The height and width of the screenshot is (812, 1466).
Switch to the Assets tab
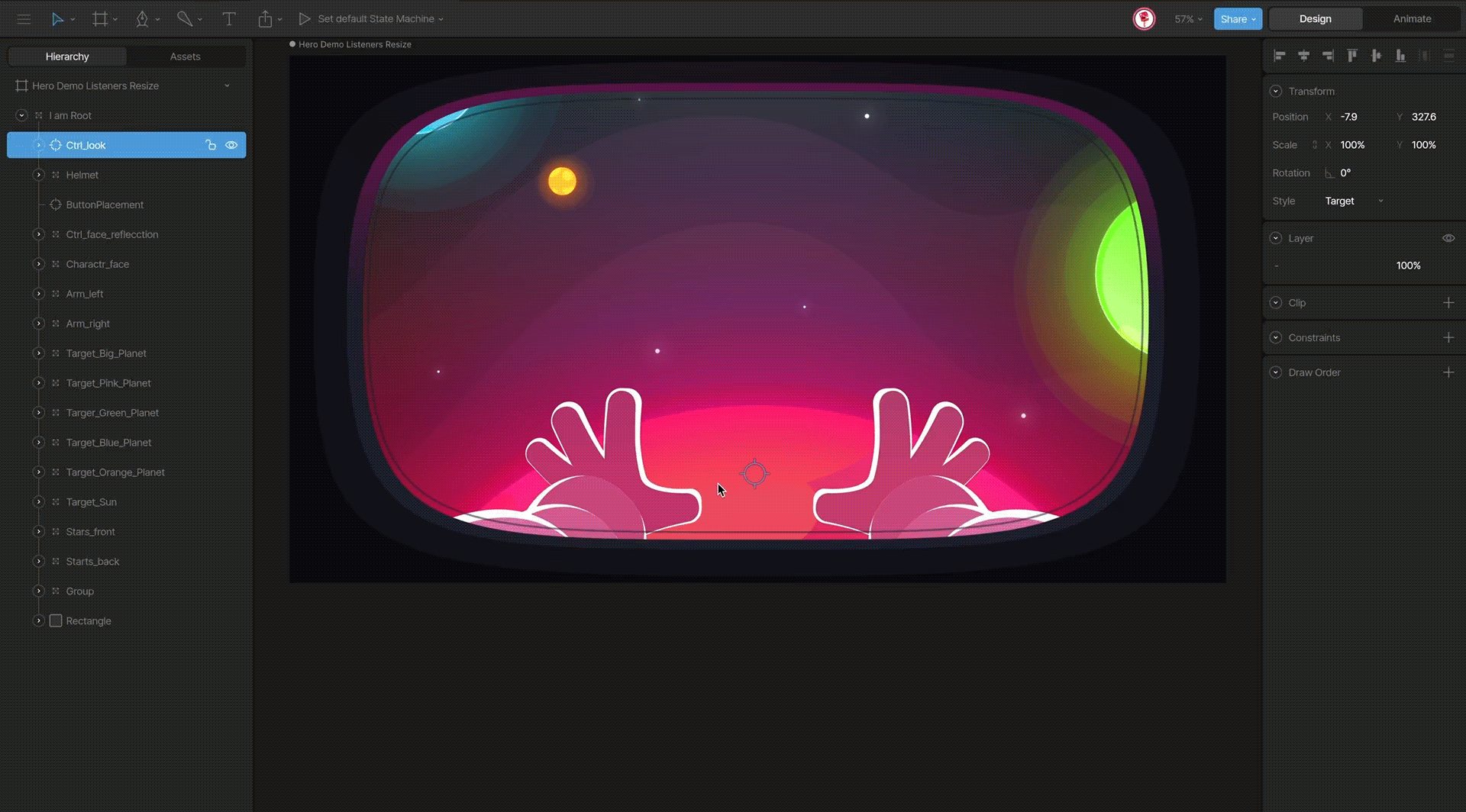(x=186, y=56)
